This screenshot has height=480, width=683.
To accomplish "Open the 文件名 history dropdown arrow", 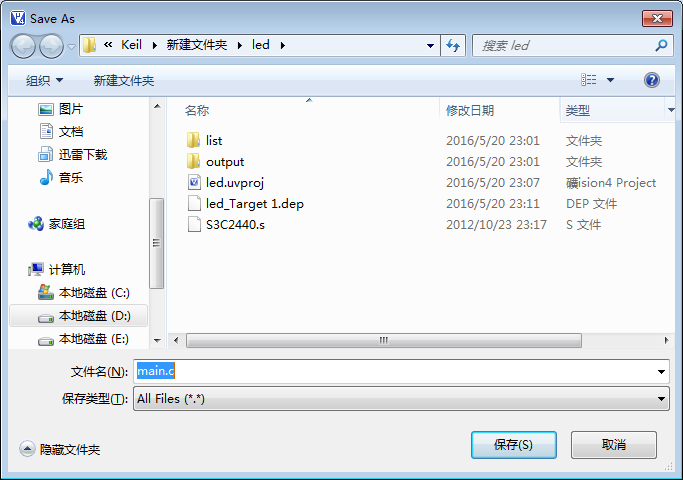I will [661, 372].
